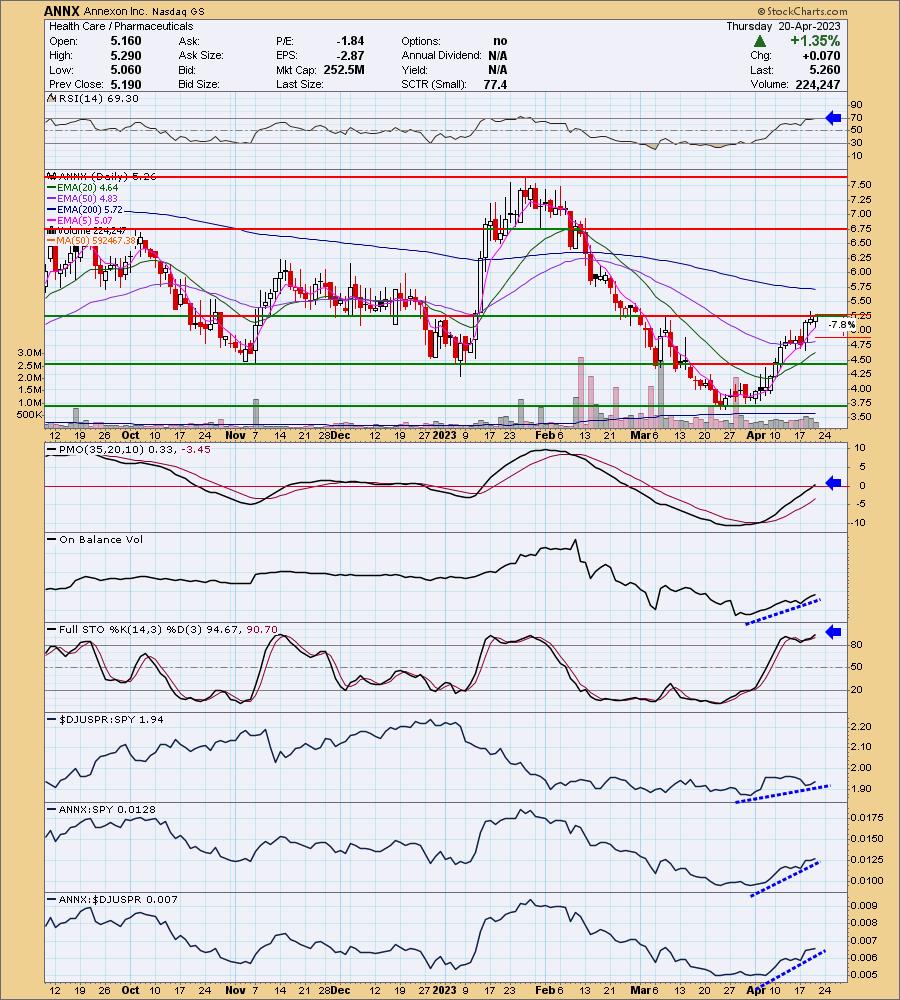Click the P/E value -1.84

(350, 41)
